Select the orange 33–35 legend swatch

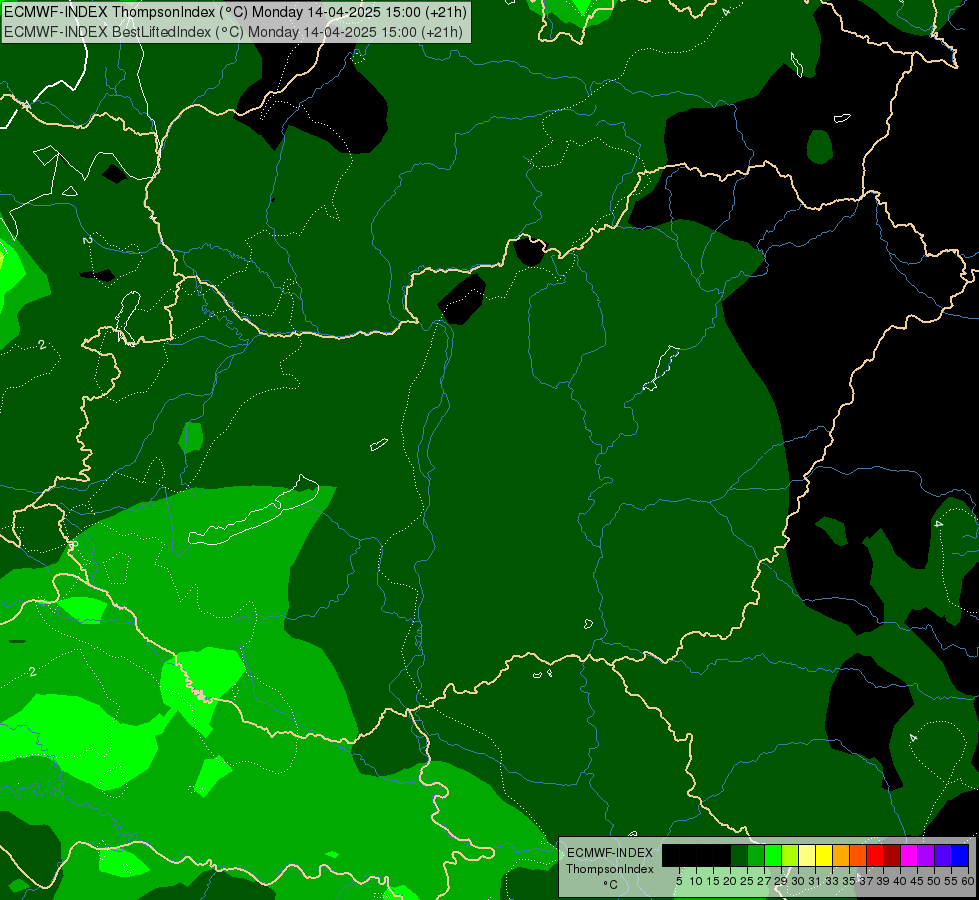pyautogui.click(x=841, y=855)
